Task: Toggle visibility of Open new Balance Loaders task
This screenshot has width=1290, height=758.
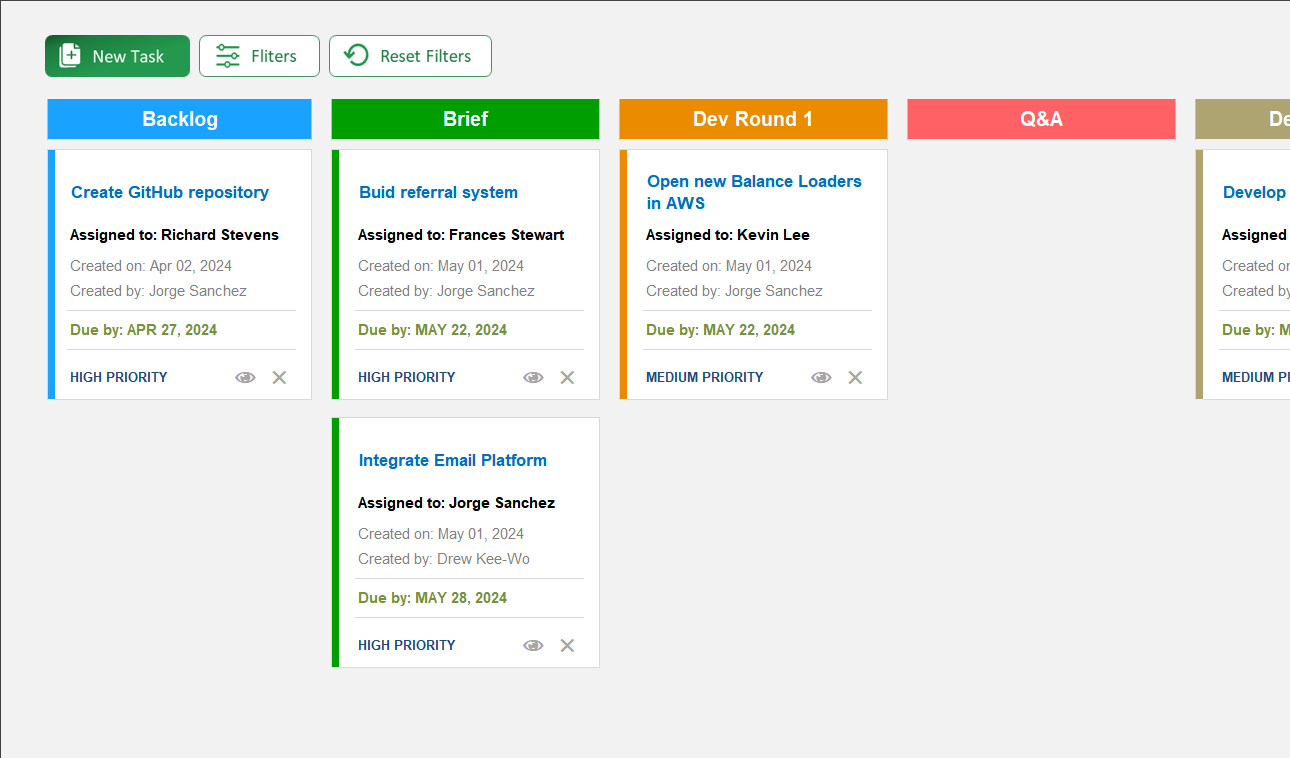Action: point(821,377)
